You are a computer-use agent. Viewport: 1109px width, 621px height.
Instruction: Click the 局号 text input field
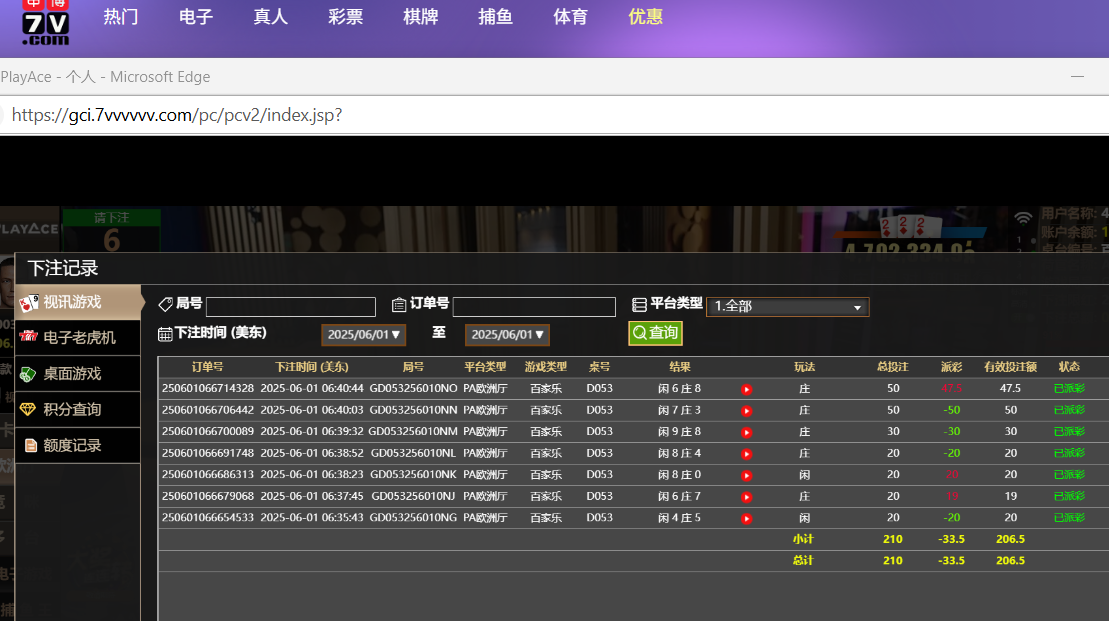290,307
